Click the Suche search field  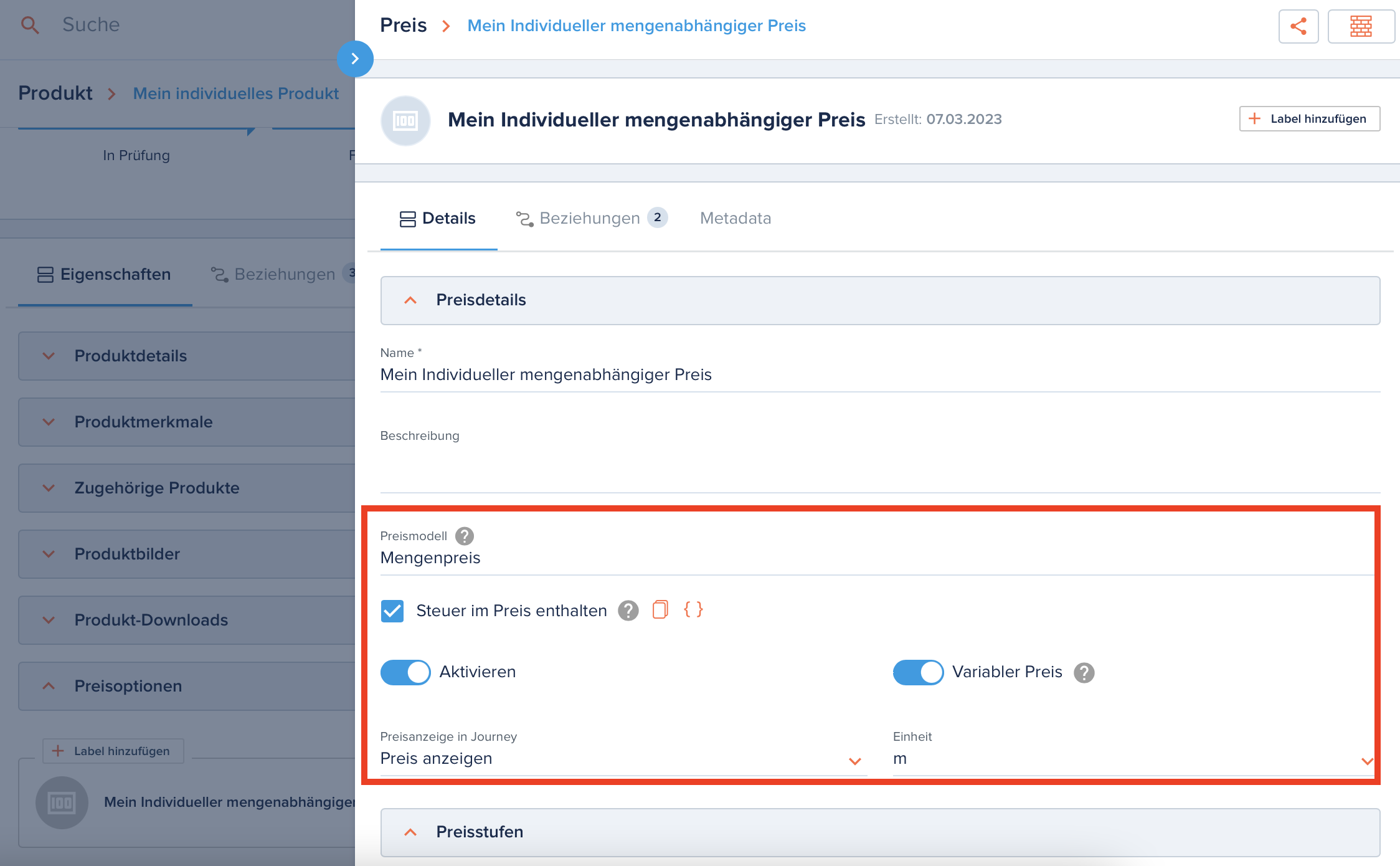(x=91, y=25)
